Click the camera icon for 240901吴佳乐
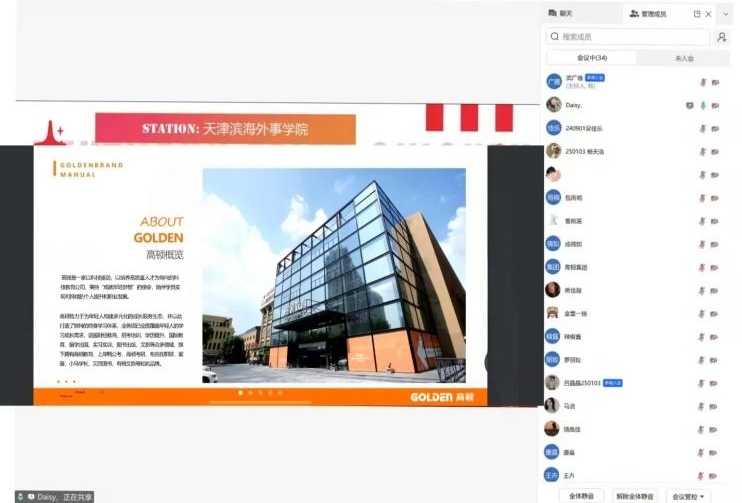The width and height of the screenshot is (742, 503). tap(715, 128)
